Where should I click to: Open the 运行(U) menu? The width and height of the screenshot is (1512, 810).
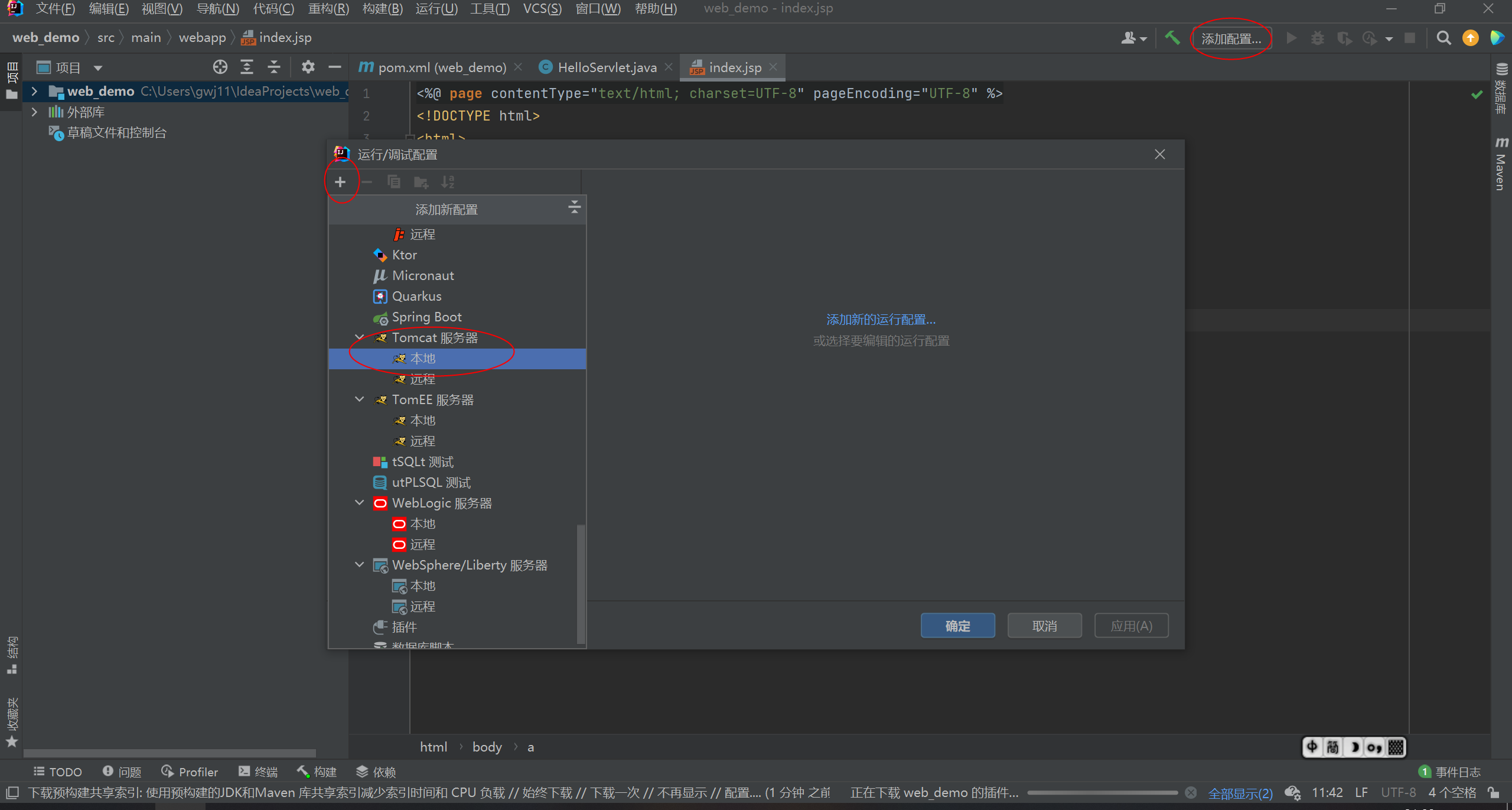pyautogui.click(x=436, y=9)
